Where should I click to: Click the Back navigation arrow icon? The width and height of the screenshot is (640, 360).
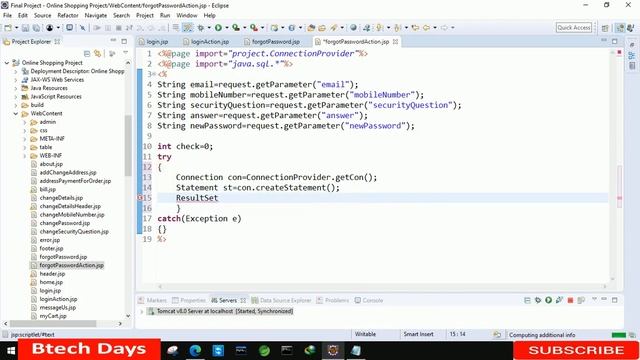click(x=427, y=28)
